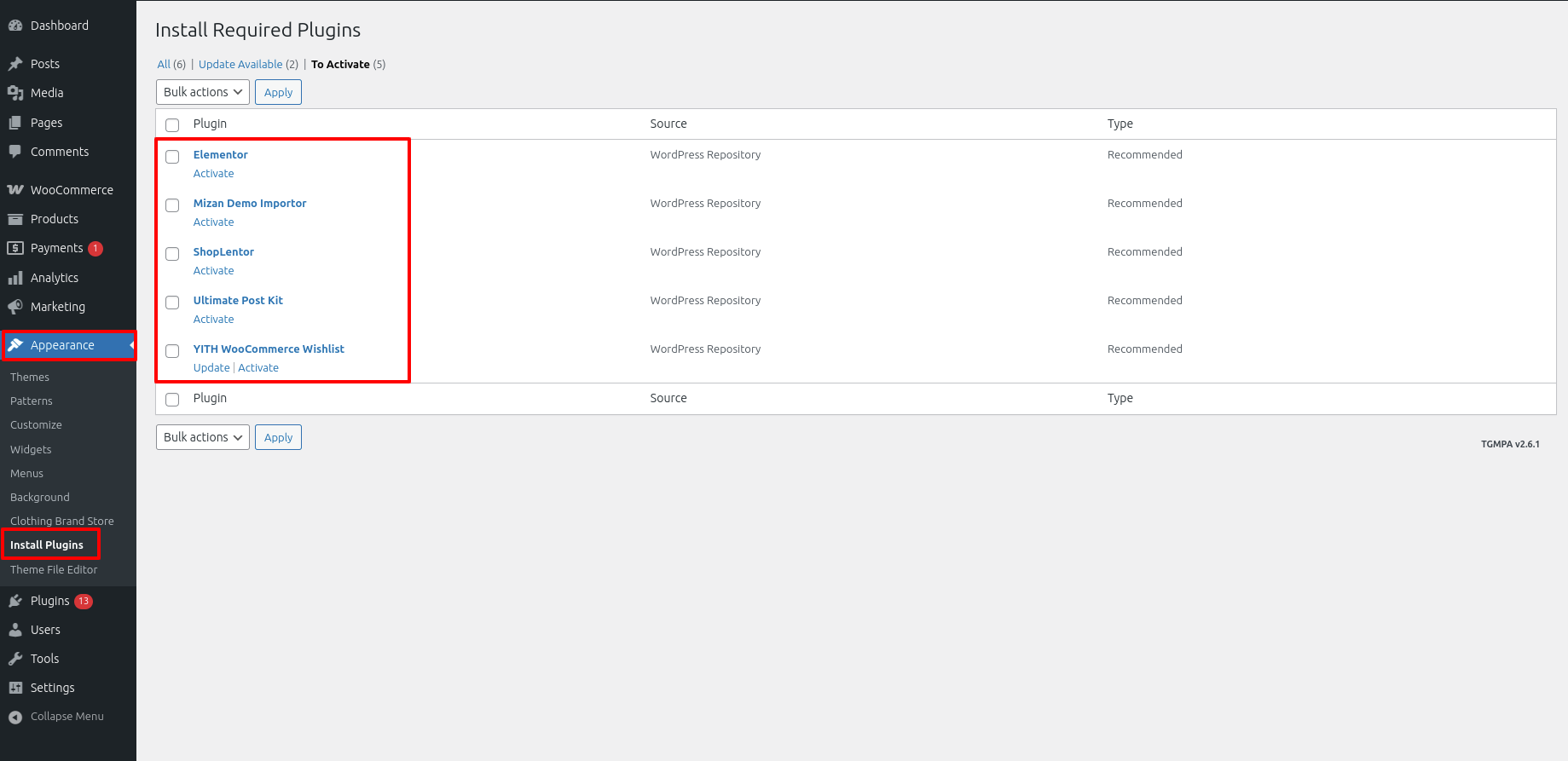
Task: Open Patterns submenu item
Action: coord(32,401)
